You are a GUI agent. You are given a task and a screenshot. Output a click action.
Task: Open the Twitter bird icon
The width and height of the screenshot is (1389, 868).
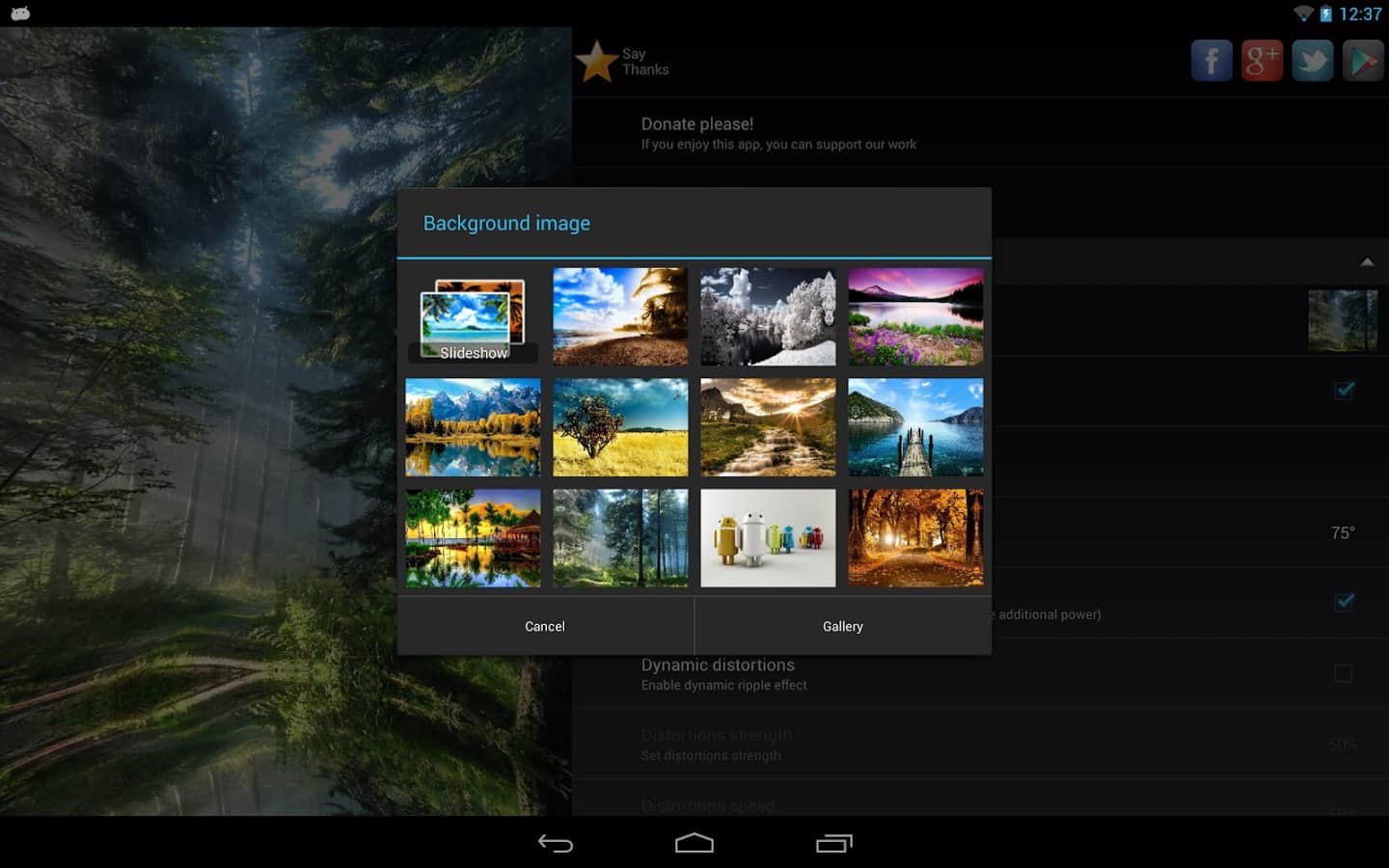1313,61
